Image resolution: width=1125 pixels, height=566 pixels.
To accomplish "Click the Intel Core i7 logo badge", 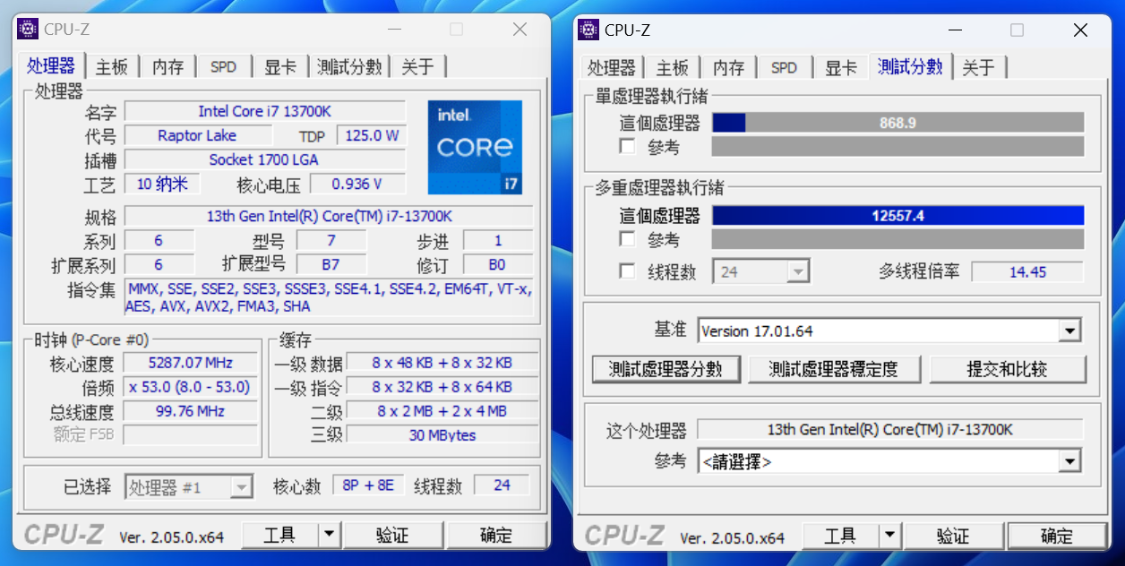I will 475,148.
